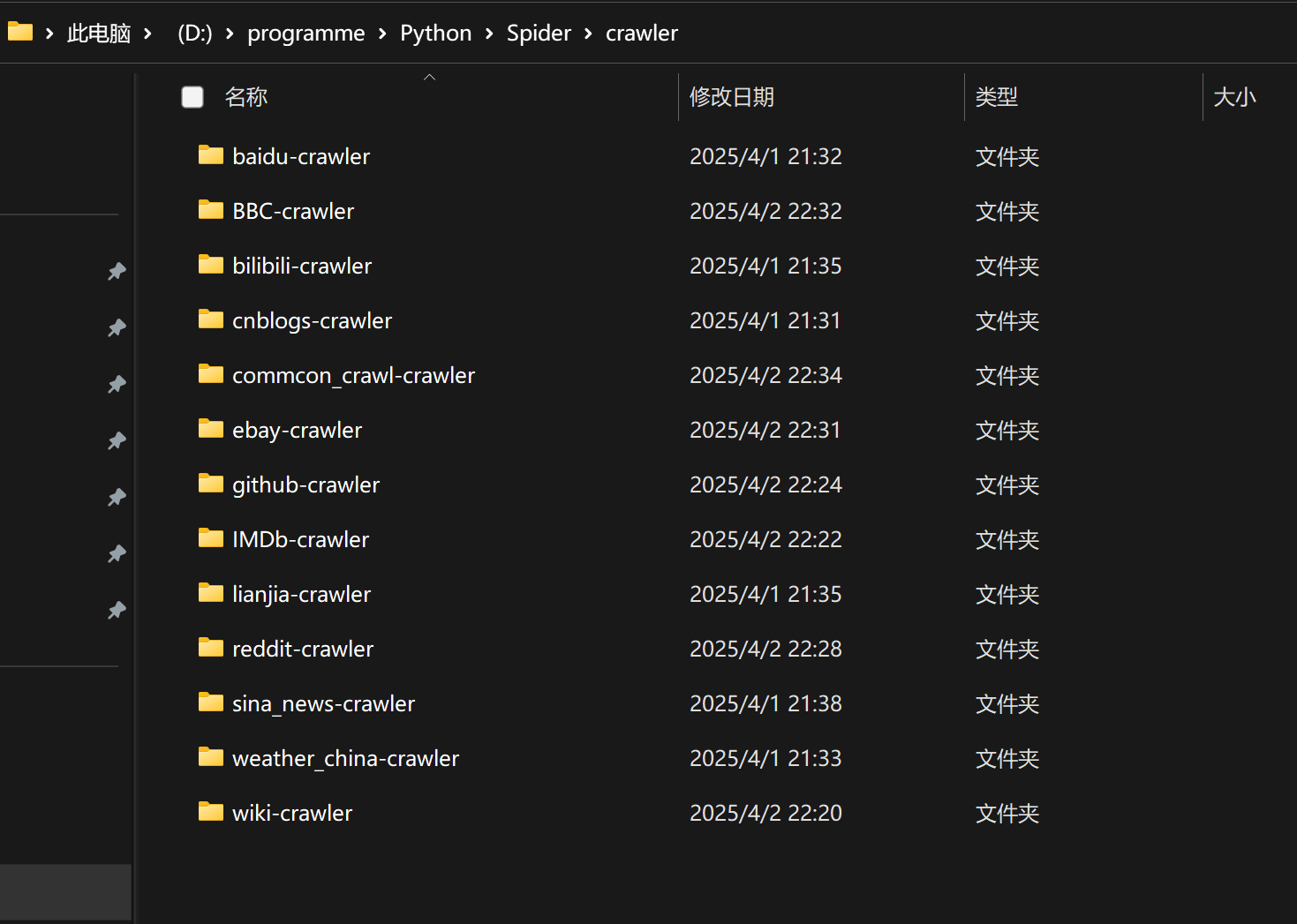Navigate to Spider in the breadcrumb
1297x924 pixels.
[539, 34]
